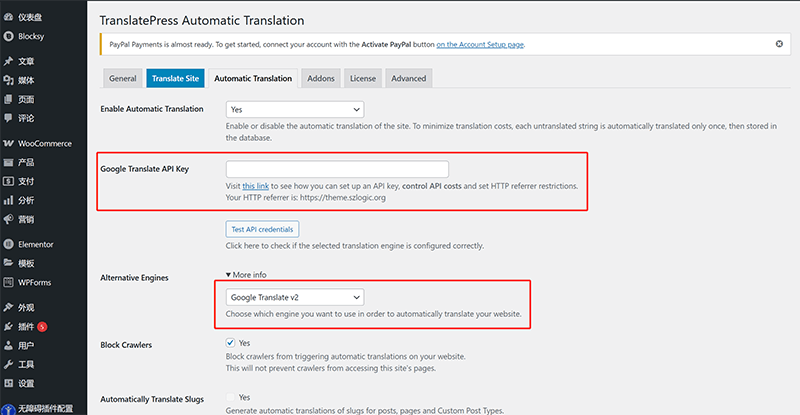Click the Google Translate API Key field
This screenshot has height=415, width=800.
click(337, 169)
